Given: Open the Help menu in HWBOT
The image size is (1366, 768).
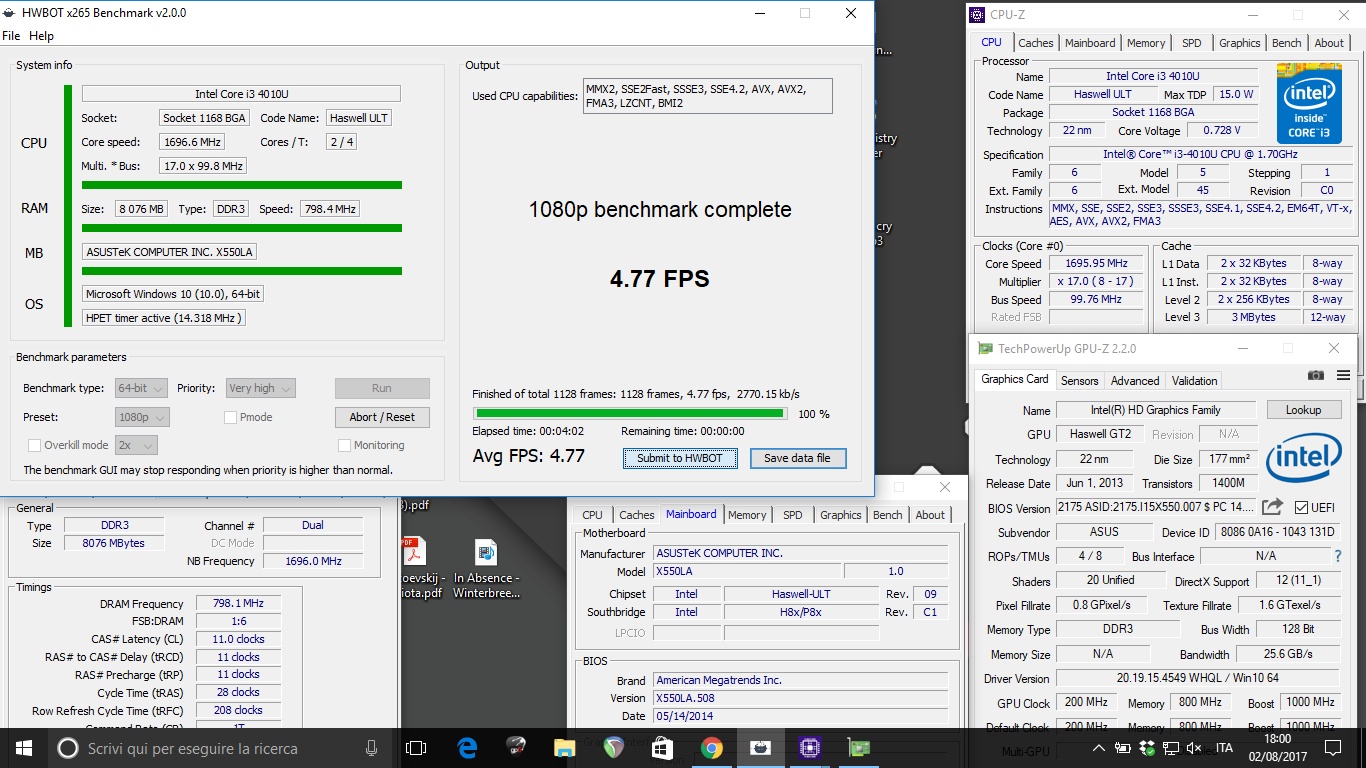Looking at the screenshot, I should coord(41,36).
